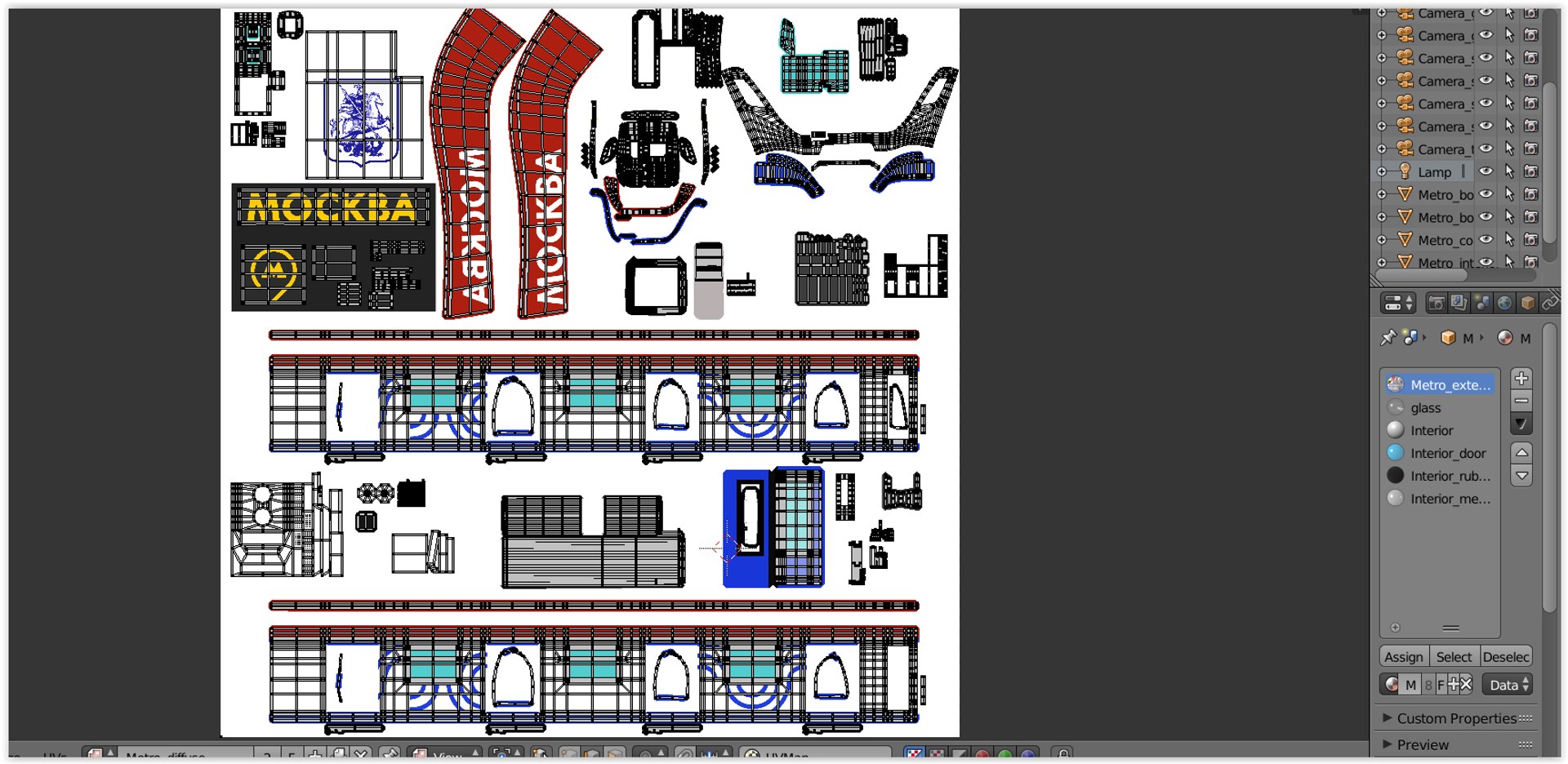
Task: Select Metro_exte... material slot
Action: 1440,384
